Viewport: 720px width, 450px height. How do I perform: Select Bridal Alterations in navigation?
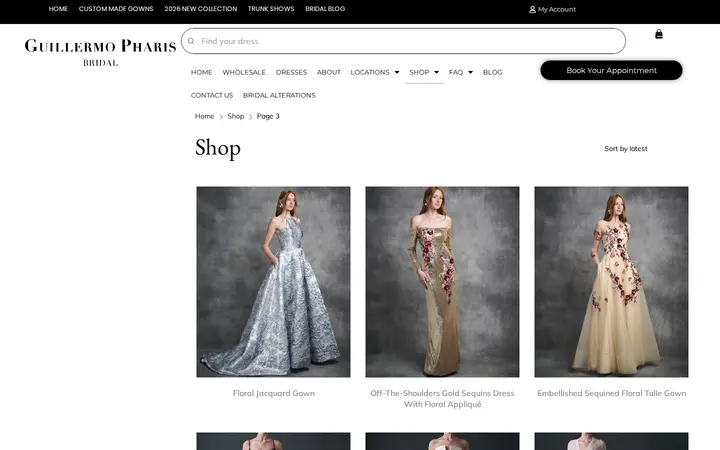279,95
